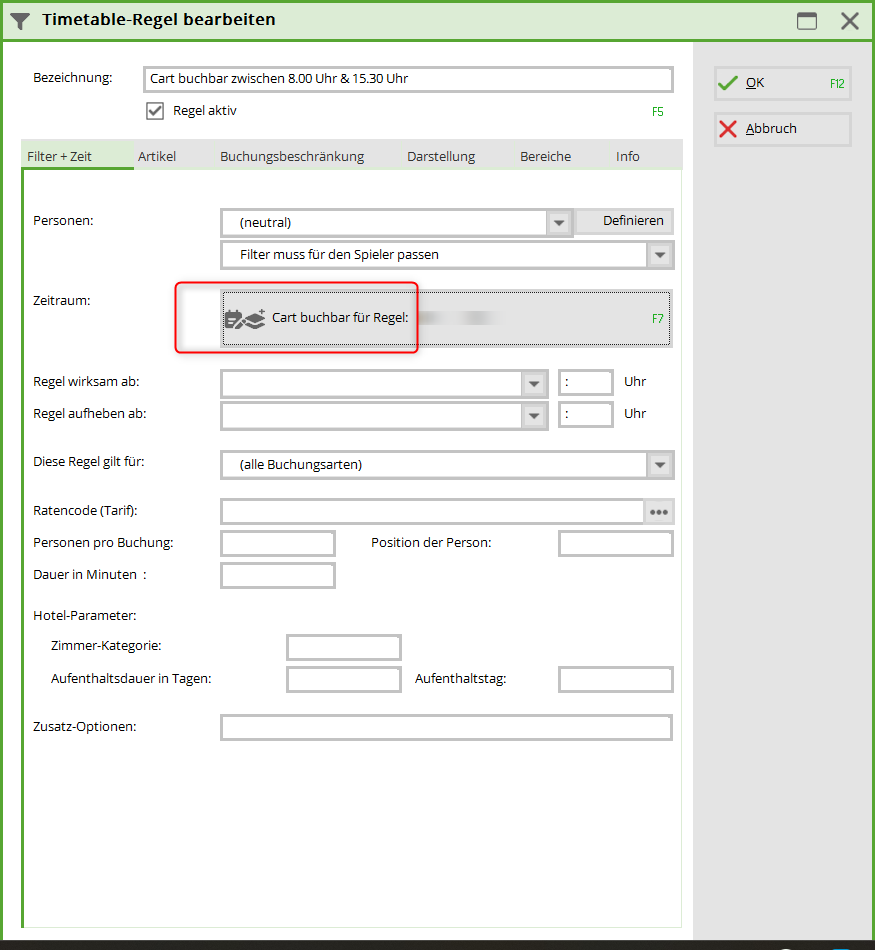The height and width of the screenshot is (950, 875).
Task: Click the Personen pro Buchung field
Action: (x=278, y=543)
